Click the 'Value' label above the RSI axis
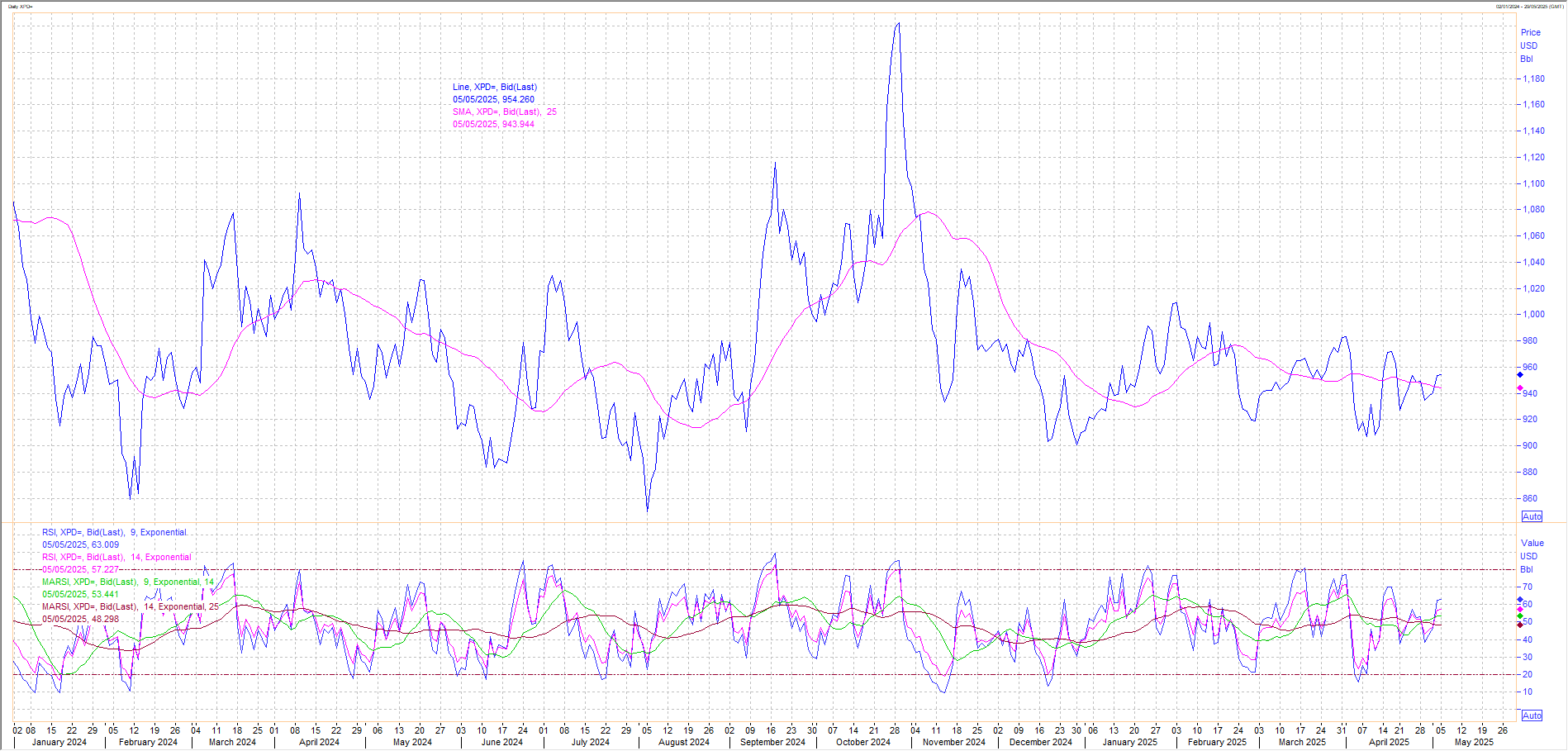This screenshot has height=751, width=1568. [1532, 543]
